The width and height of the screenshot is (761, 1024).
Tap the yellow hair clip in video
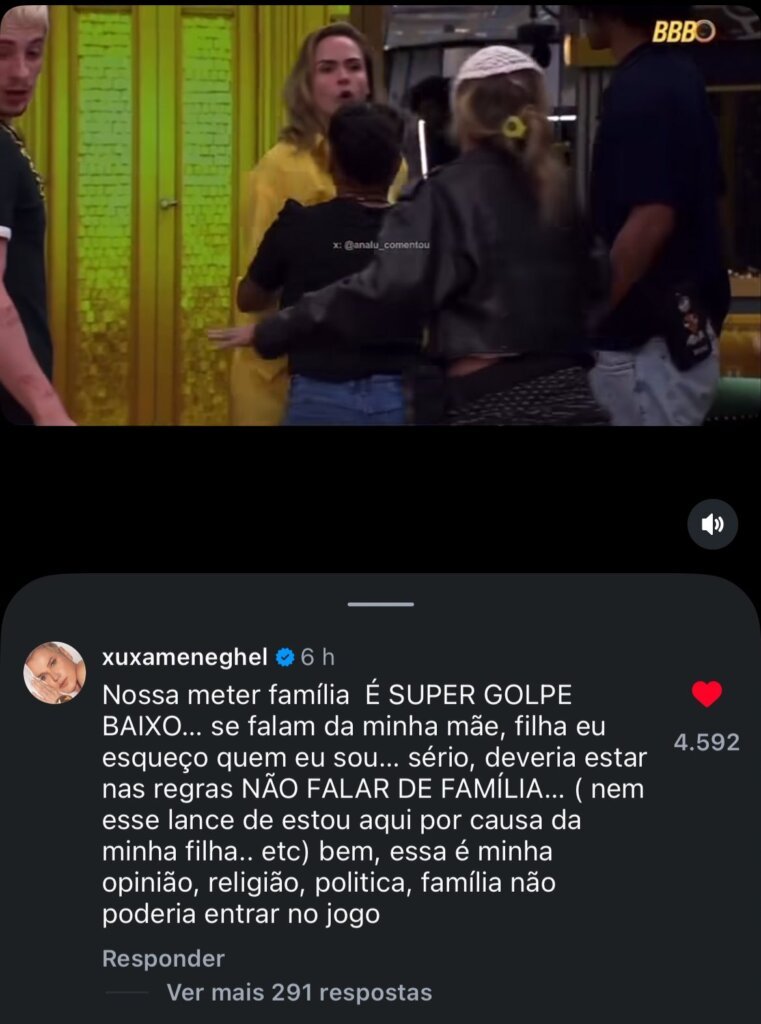[x=514, y=126]
